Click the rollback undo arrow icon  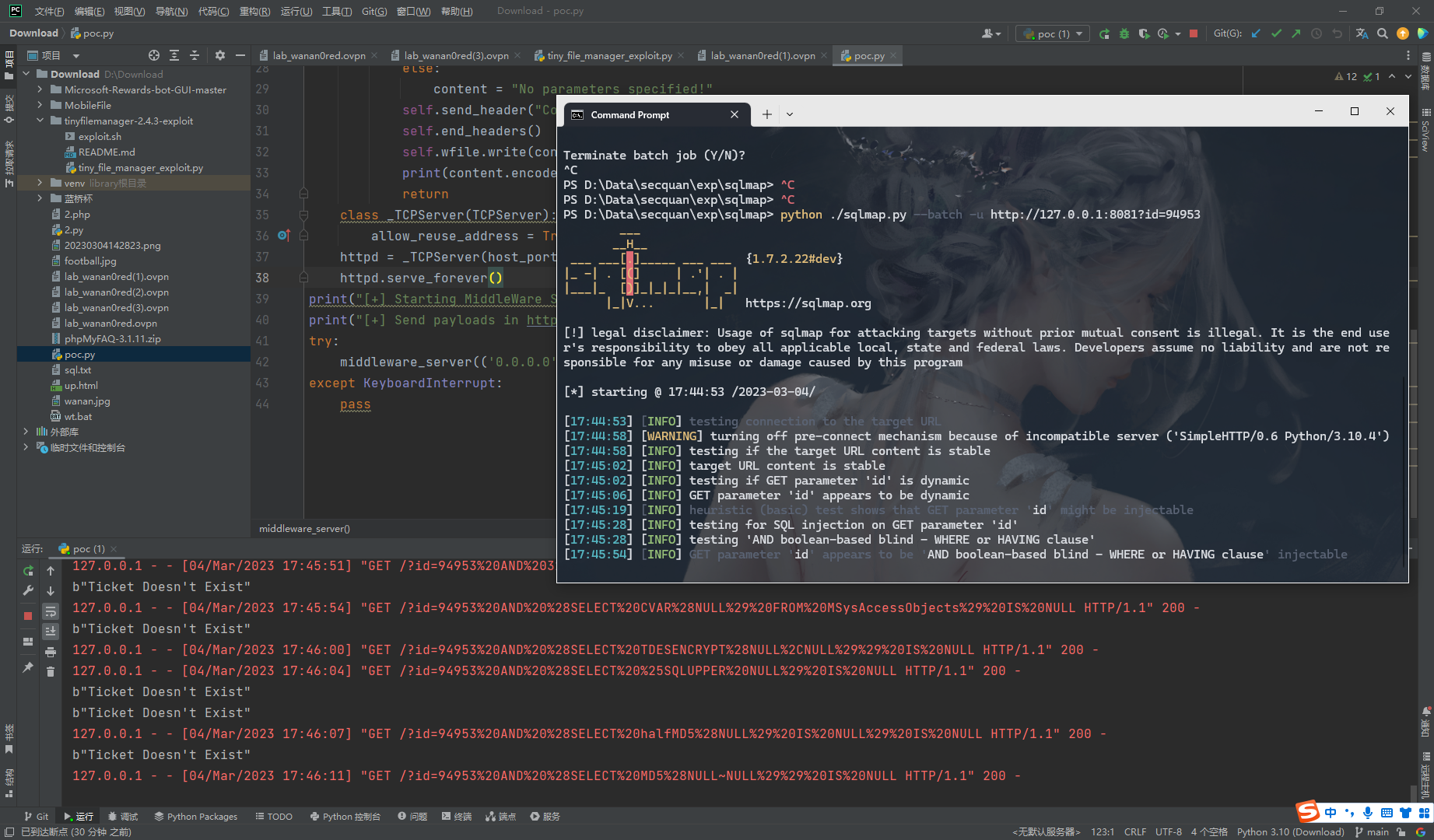pyautogui.click(x=1337, y=33)
